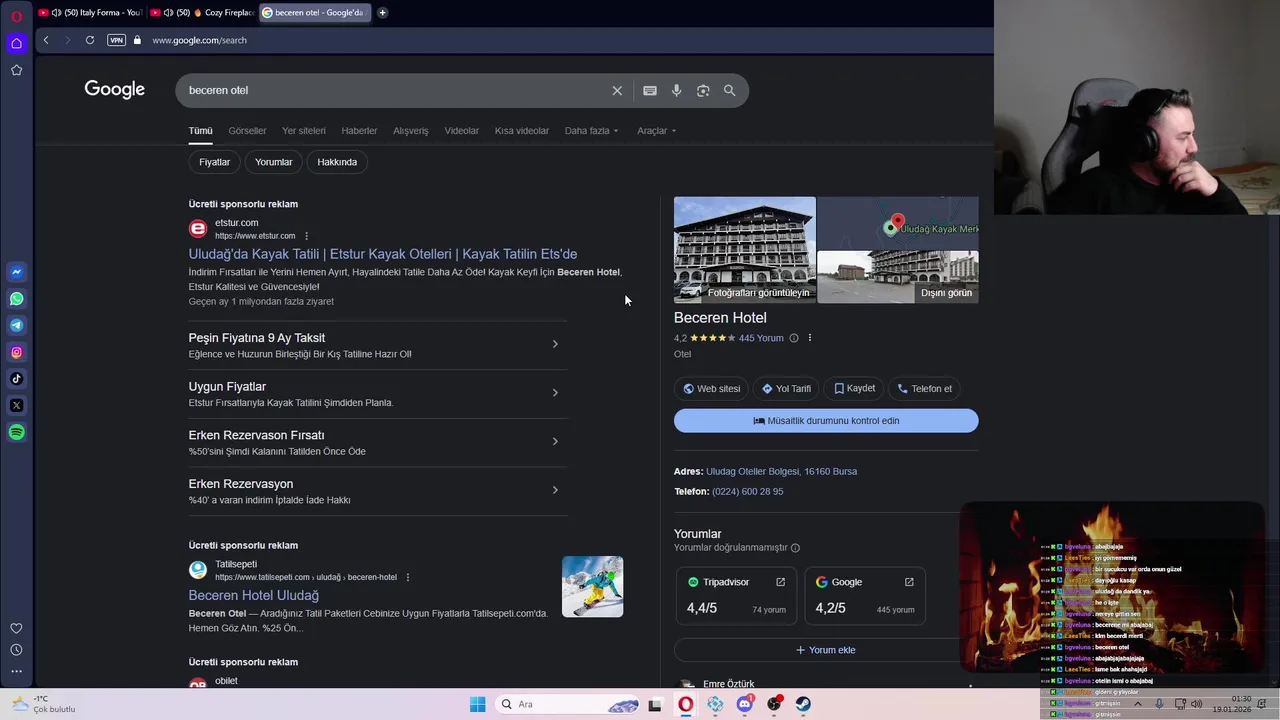This screenshot has width=1280, height=720.
Task: Open Discord from the taskbar
Action: coord(744,704)
